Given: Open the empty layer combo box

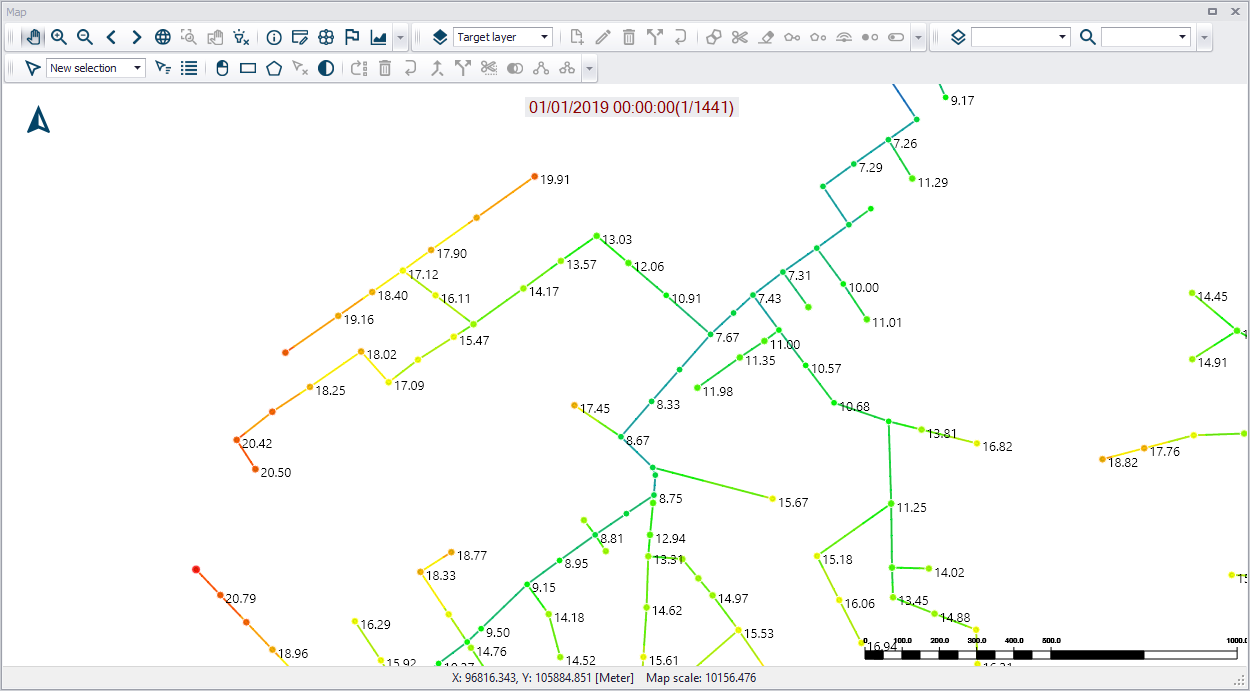Looking at the screenshot, I should pyautogui.click(x=1021, y=37).
